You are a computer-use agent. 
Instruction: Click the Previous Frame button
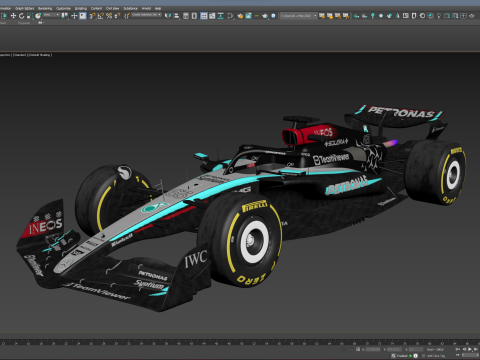[464, 349]
